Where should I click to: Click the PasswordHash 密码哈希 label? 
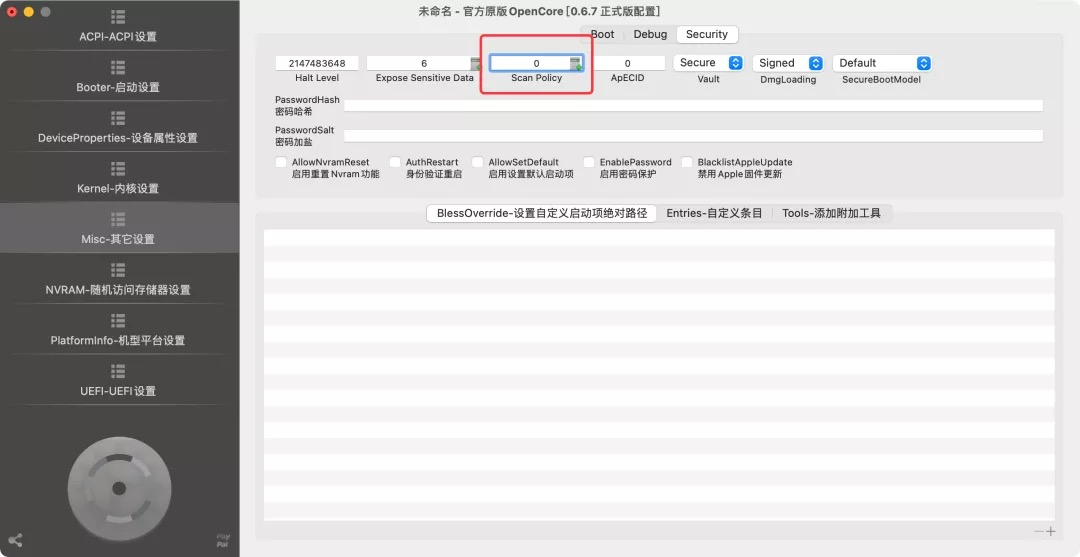point(307,105)
